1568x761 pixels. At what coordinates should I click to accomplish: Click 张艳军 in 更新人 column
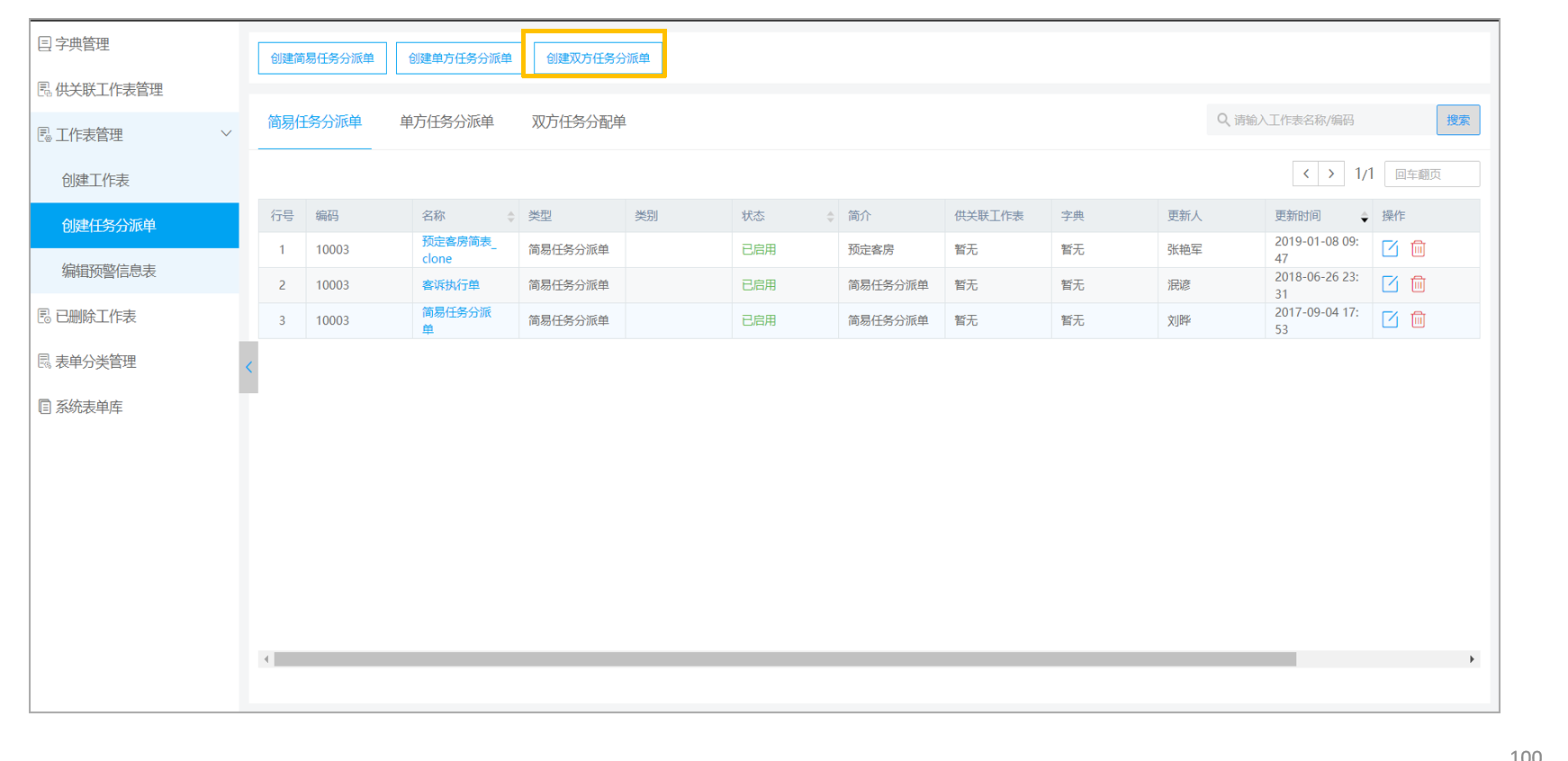[x=1185, y=249]
